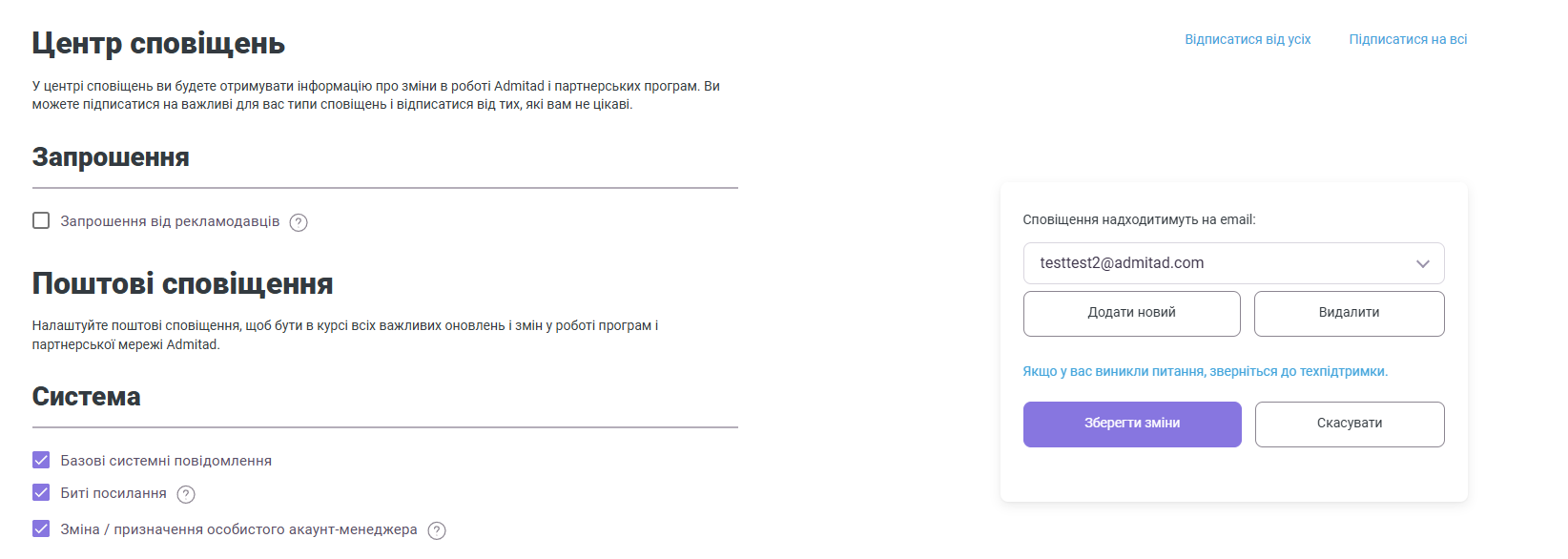Click help icon next to 'Биті посилання'

click(186, 494)
